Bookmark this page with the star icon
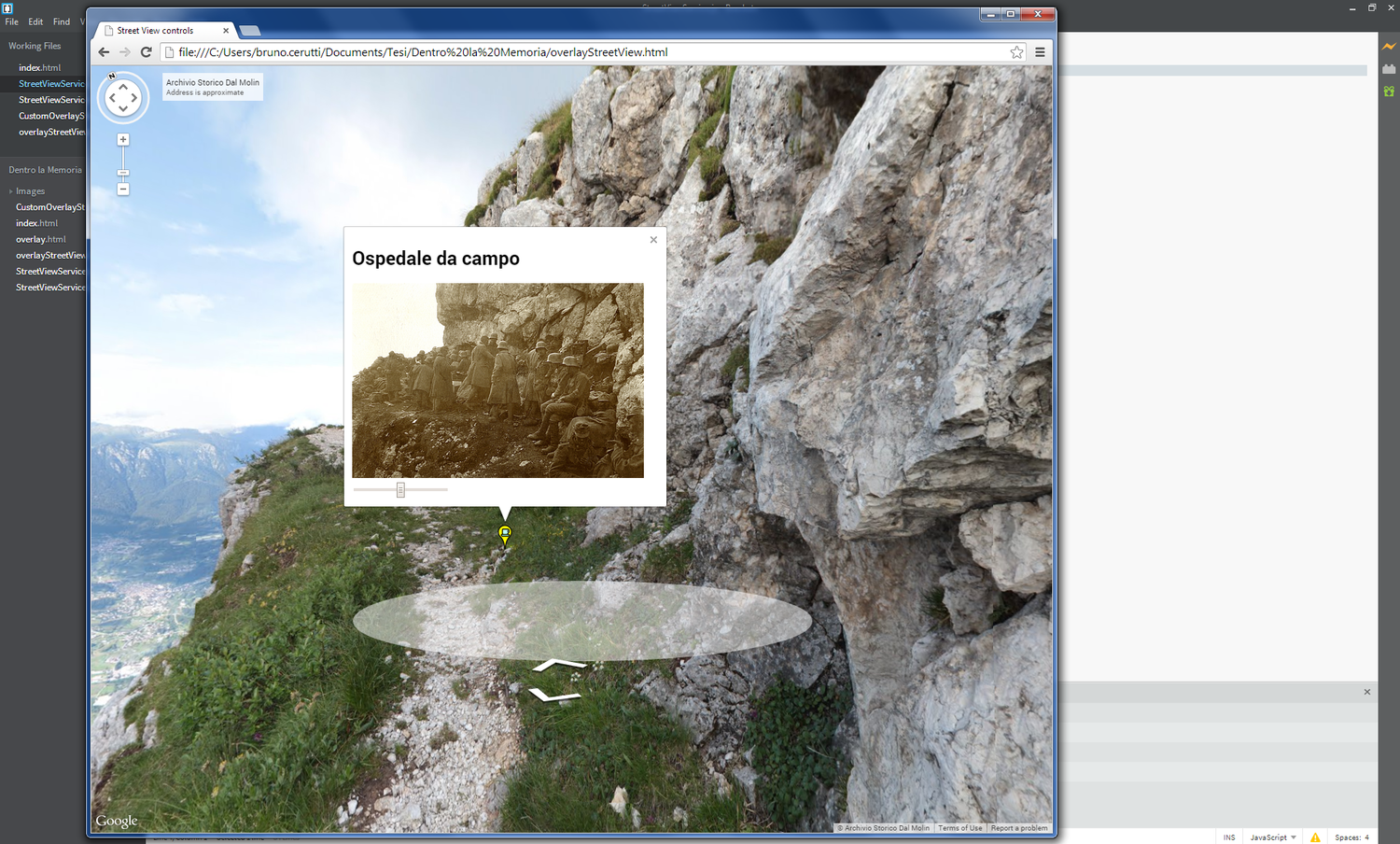Viewport: 1400px width, 844px height. pos(1017,52)
